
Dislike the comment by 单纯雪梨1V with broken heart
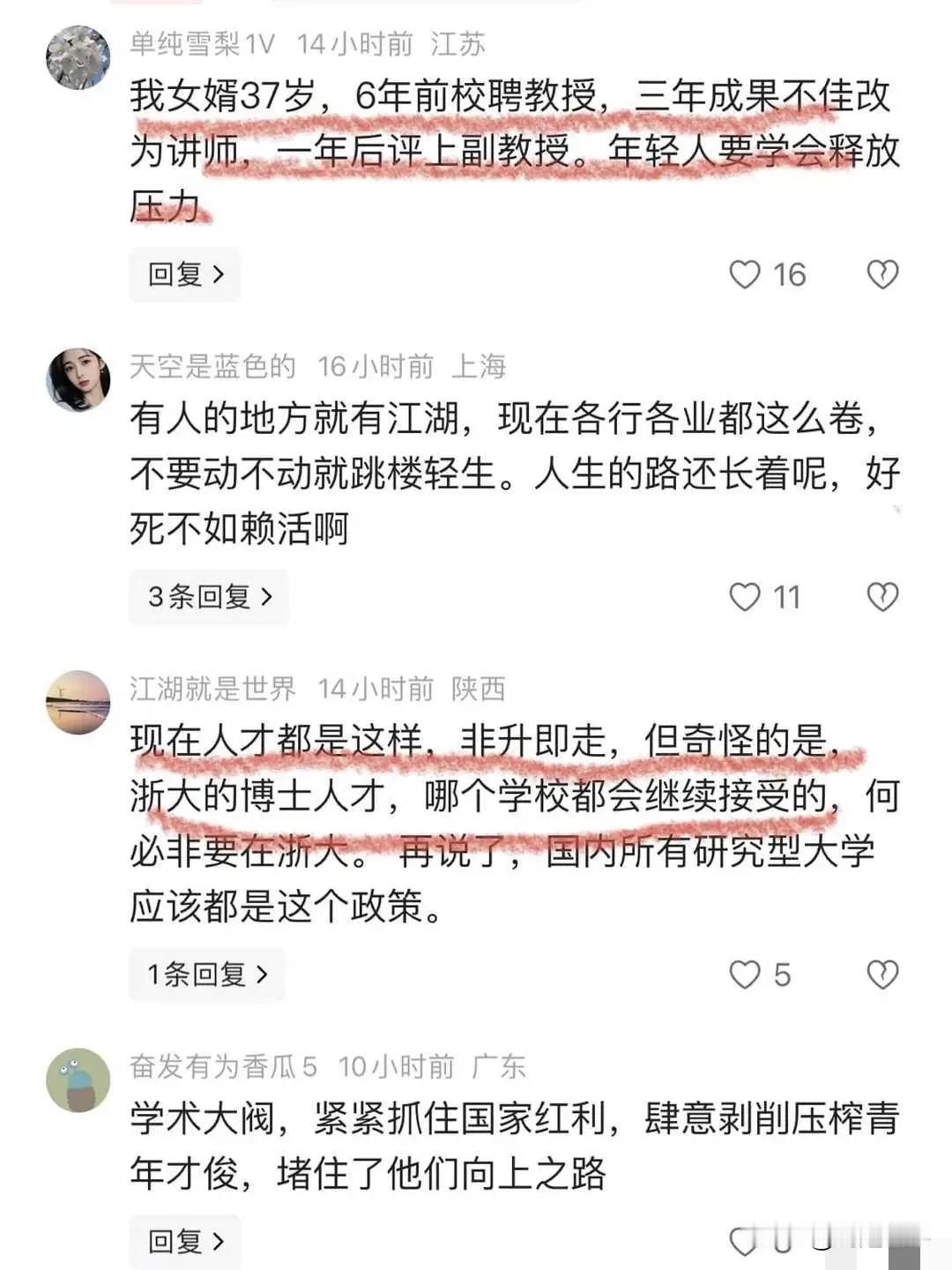[x=882, y=275]
